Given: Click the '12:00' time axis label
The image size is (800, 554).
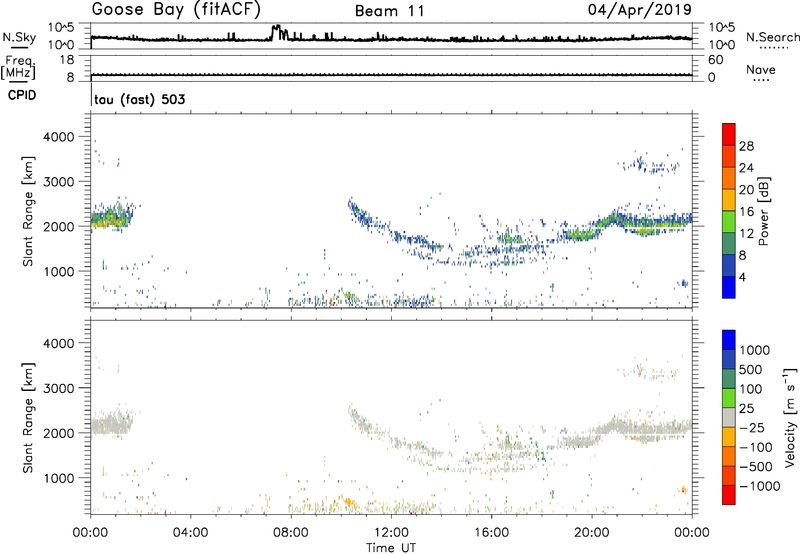Looking at the screenshot, I should [x=391, y=533].
